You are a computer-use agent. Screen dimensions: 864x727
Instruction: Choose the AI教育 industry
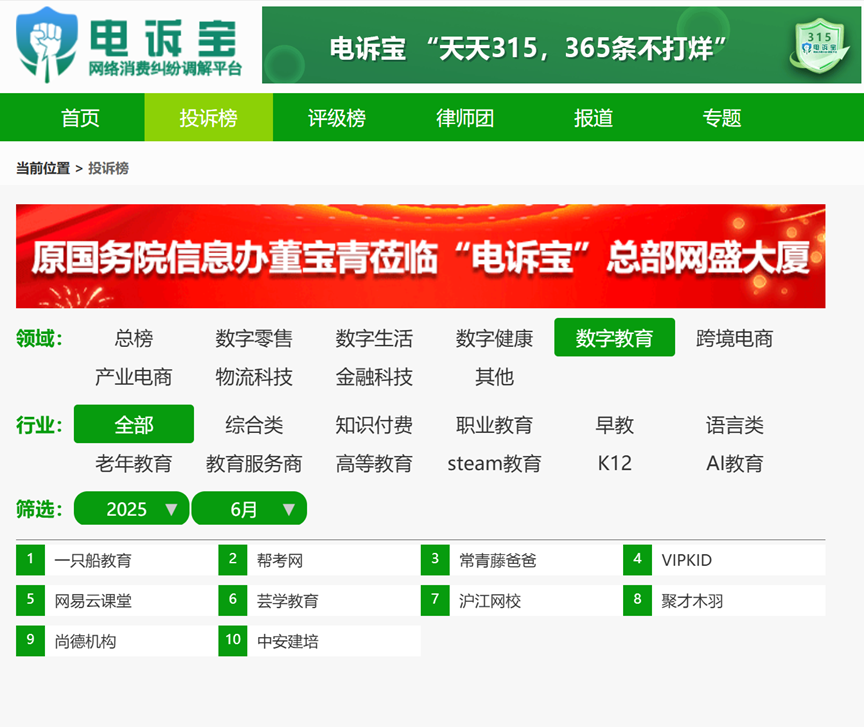point(735,464)
